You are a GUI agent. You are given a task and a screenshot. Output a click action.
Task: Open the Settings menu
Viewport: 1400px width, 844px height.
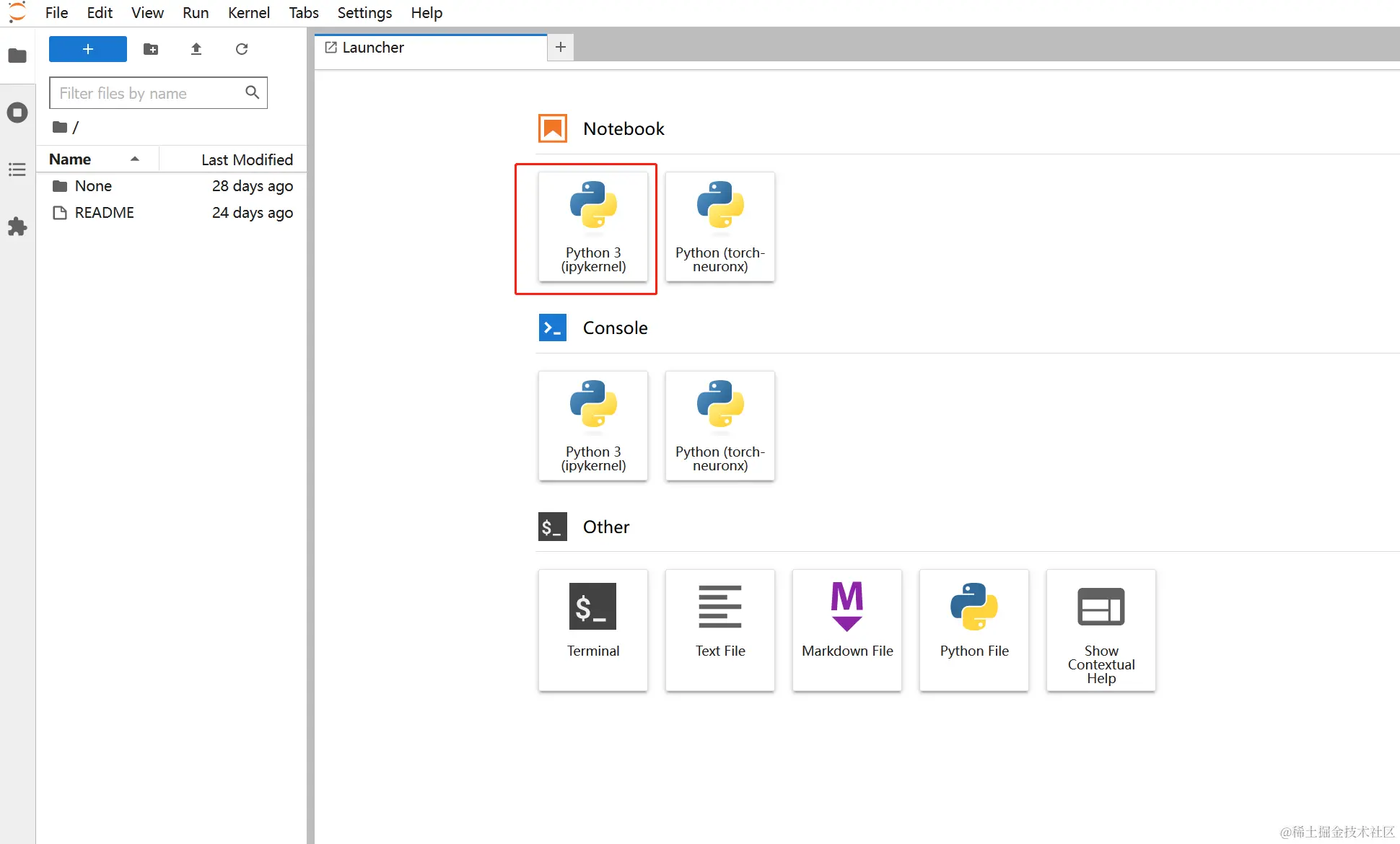[364, 13]
